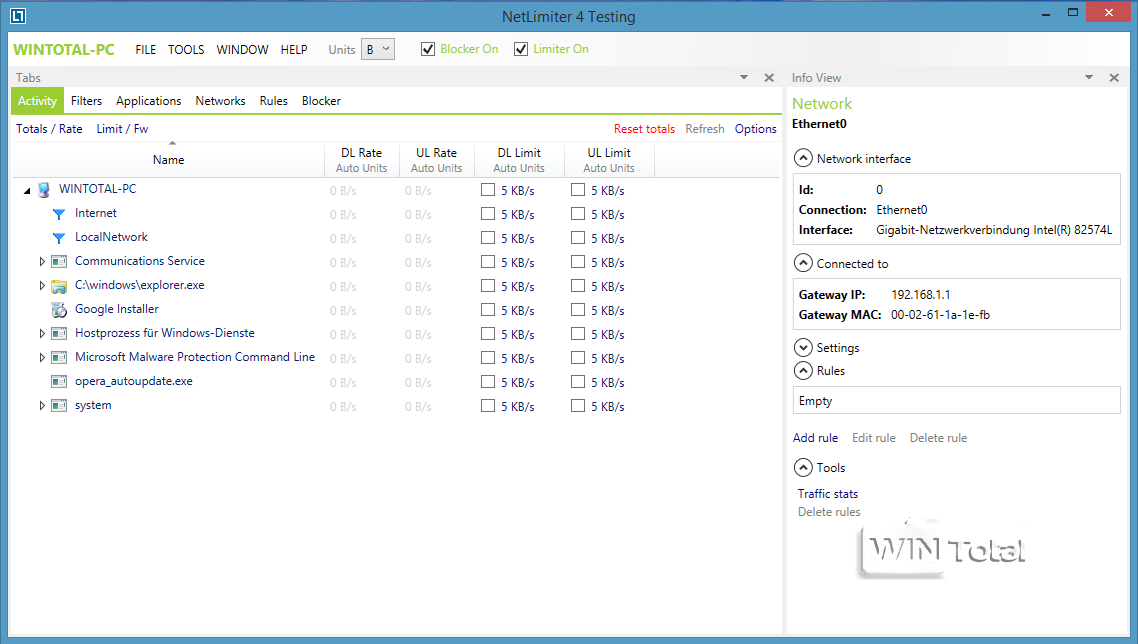Enable DL Limit checkbox for Internet

pyautogui.click(x=488, y=214)
